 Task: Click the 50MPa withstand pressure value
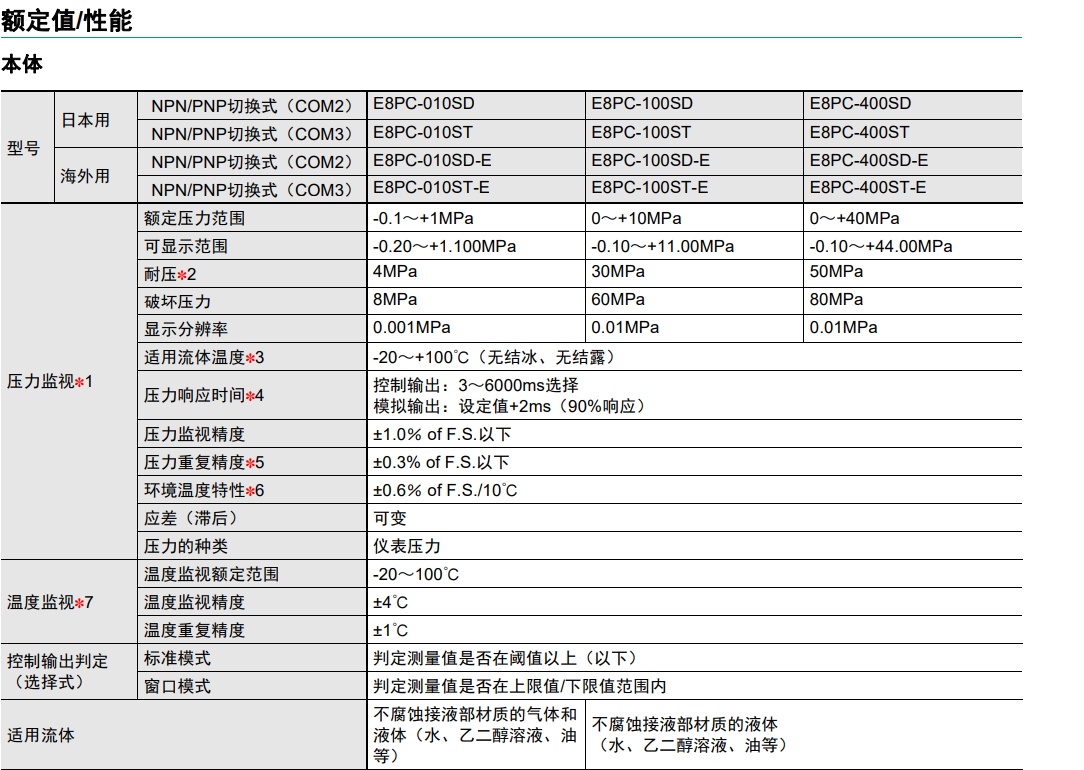[x=837, y=272]
